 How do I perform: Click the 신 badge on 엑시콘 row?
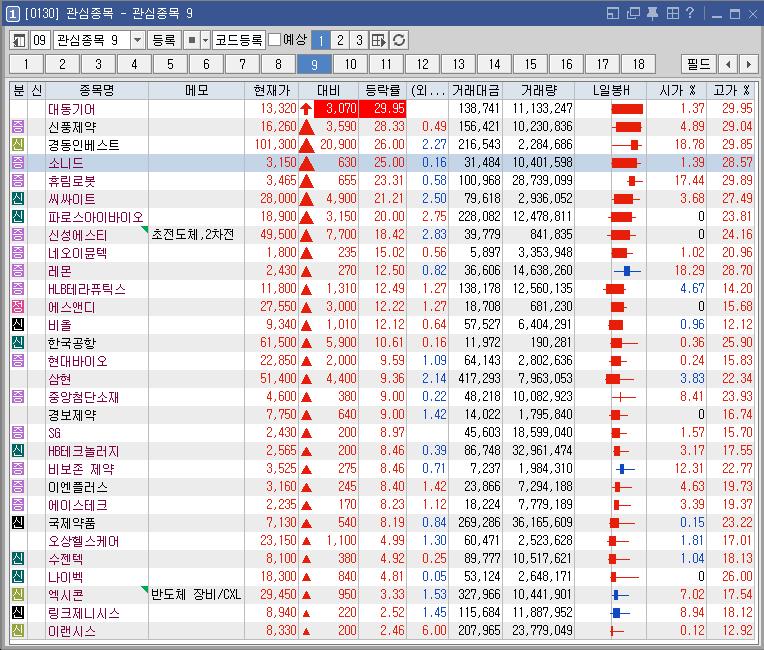point(18,595)
